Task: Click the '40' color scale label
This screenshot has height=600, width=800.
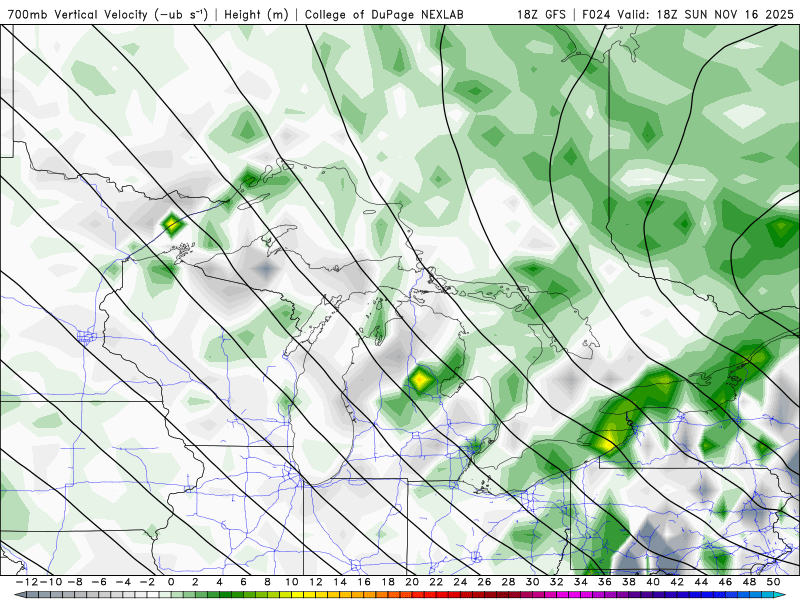Action: coord(653,582)
